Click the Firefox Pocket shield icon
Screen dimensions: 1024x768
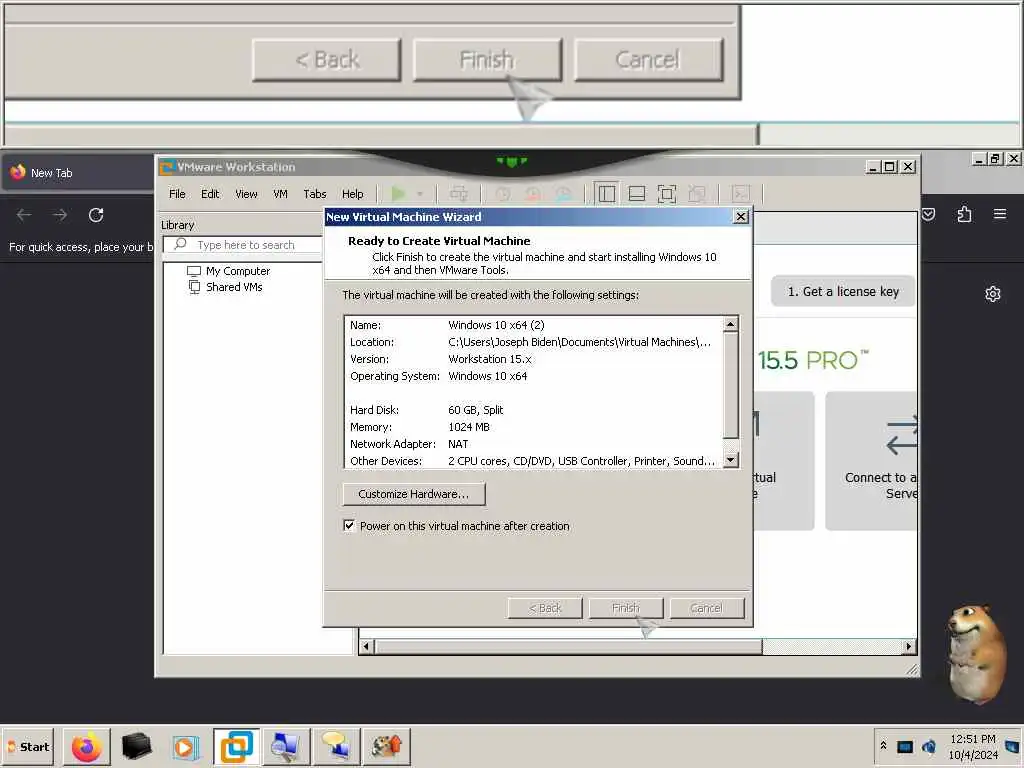[x=929, y=214]
